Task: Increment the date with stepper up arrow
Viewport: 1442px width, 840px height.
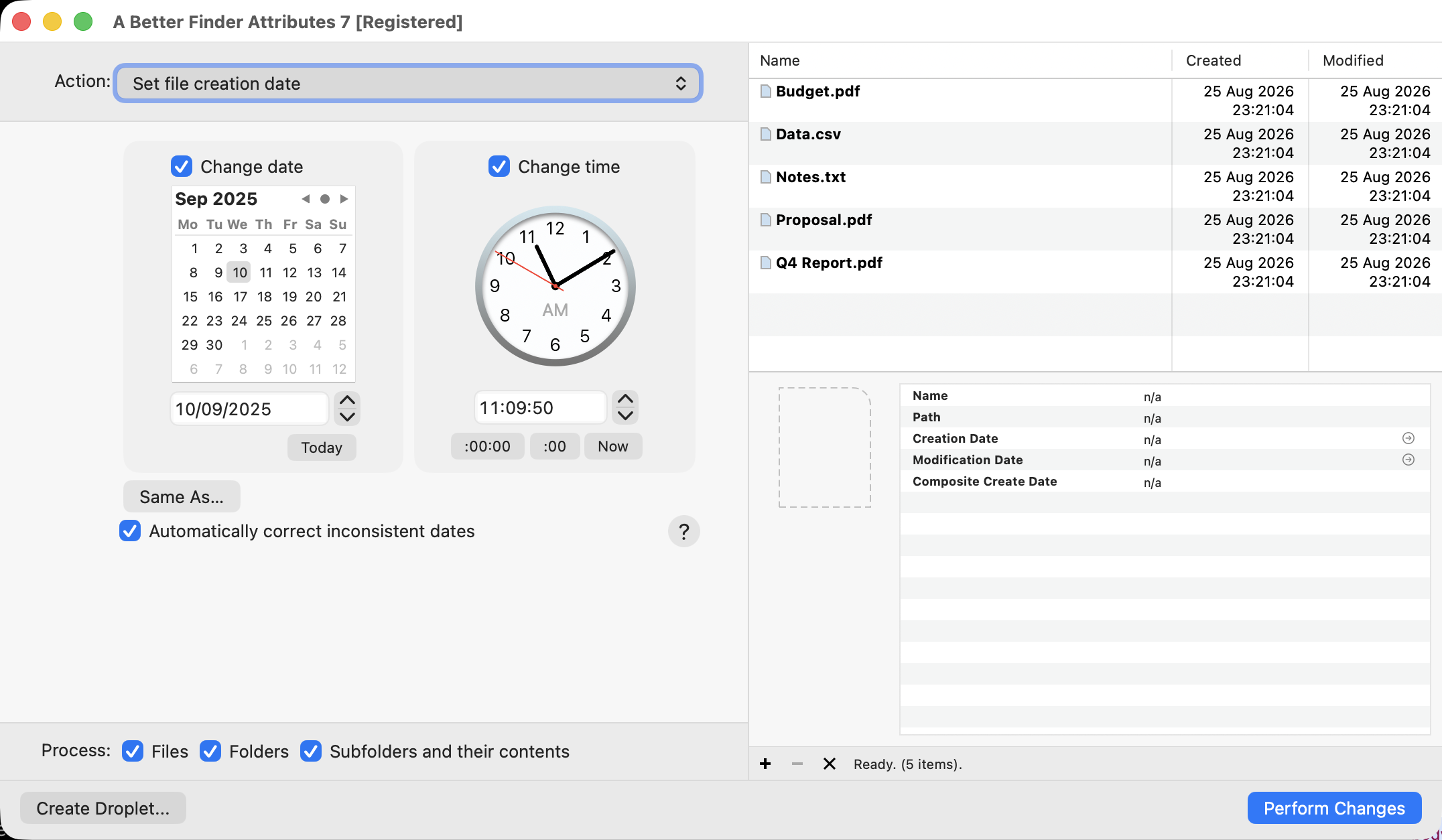Action: click(x=347, y=400)
